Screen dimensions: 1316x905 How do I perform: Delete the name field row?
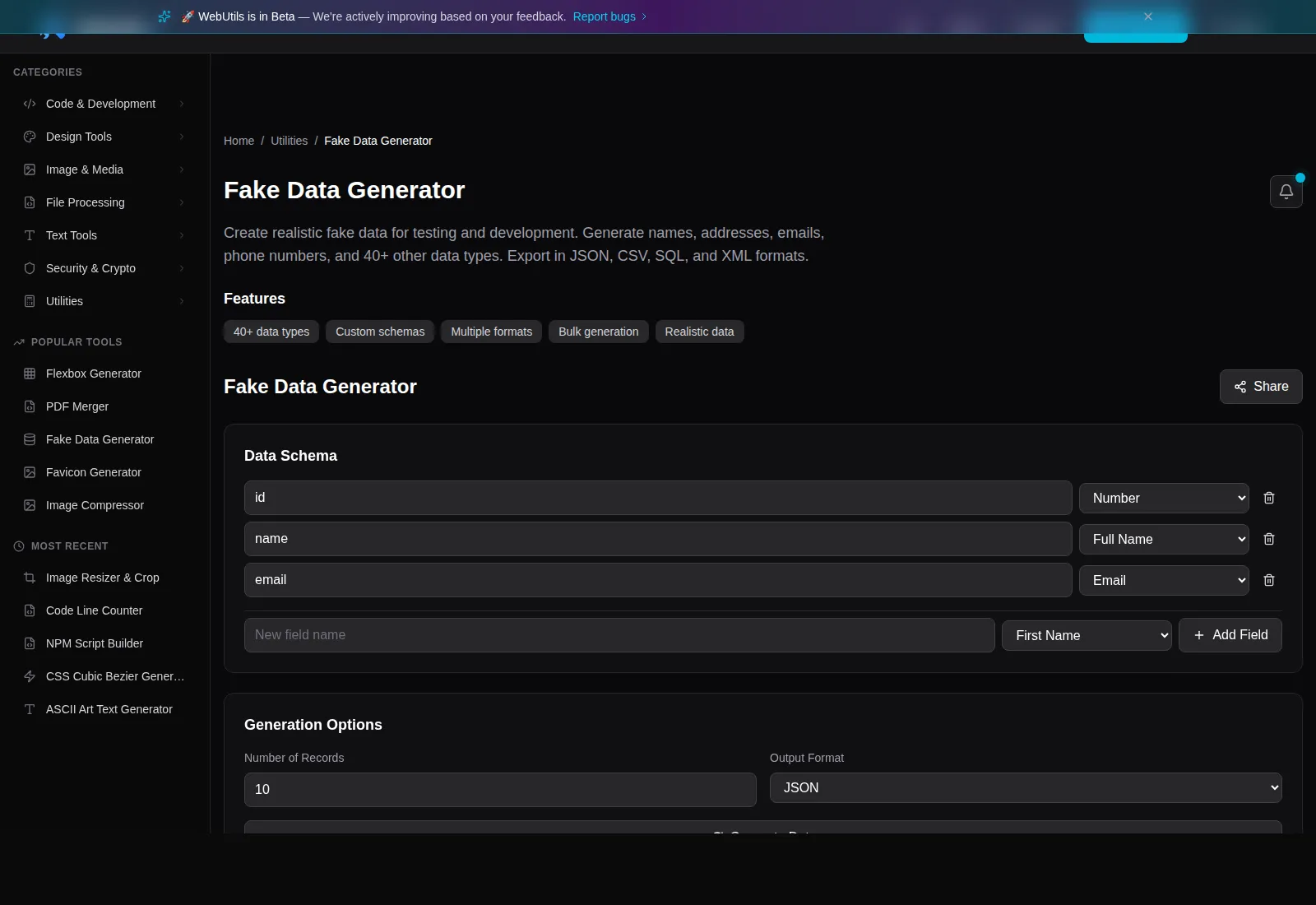tap(1268, 539)
